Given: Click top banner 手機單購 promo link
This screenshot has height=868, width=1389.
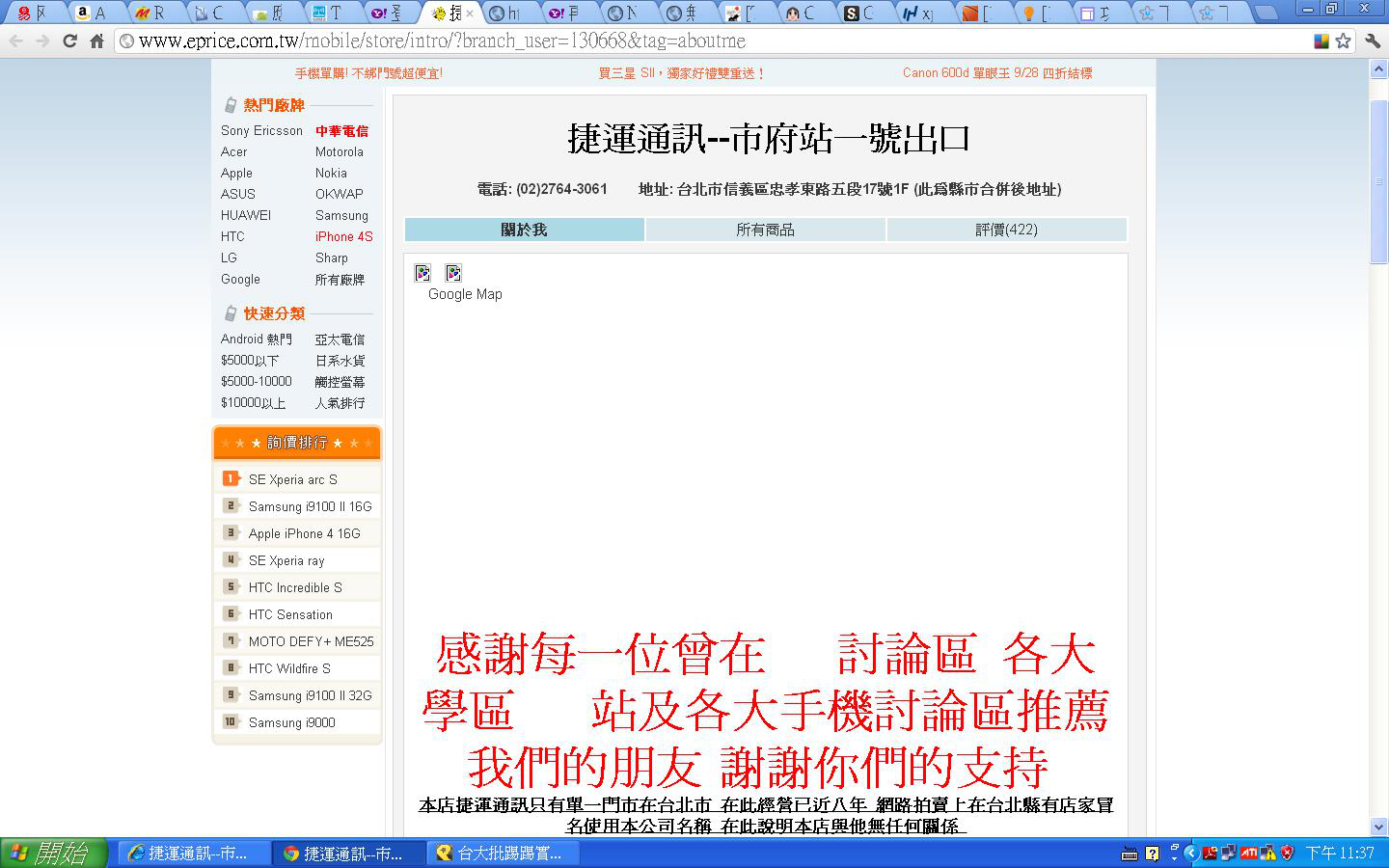Looking at the screenshot, I should coord(368,72).
